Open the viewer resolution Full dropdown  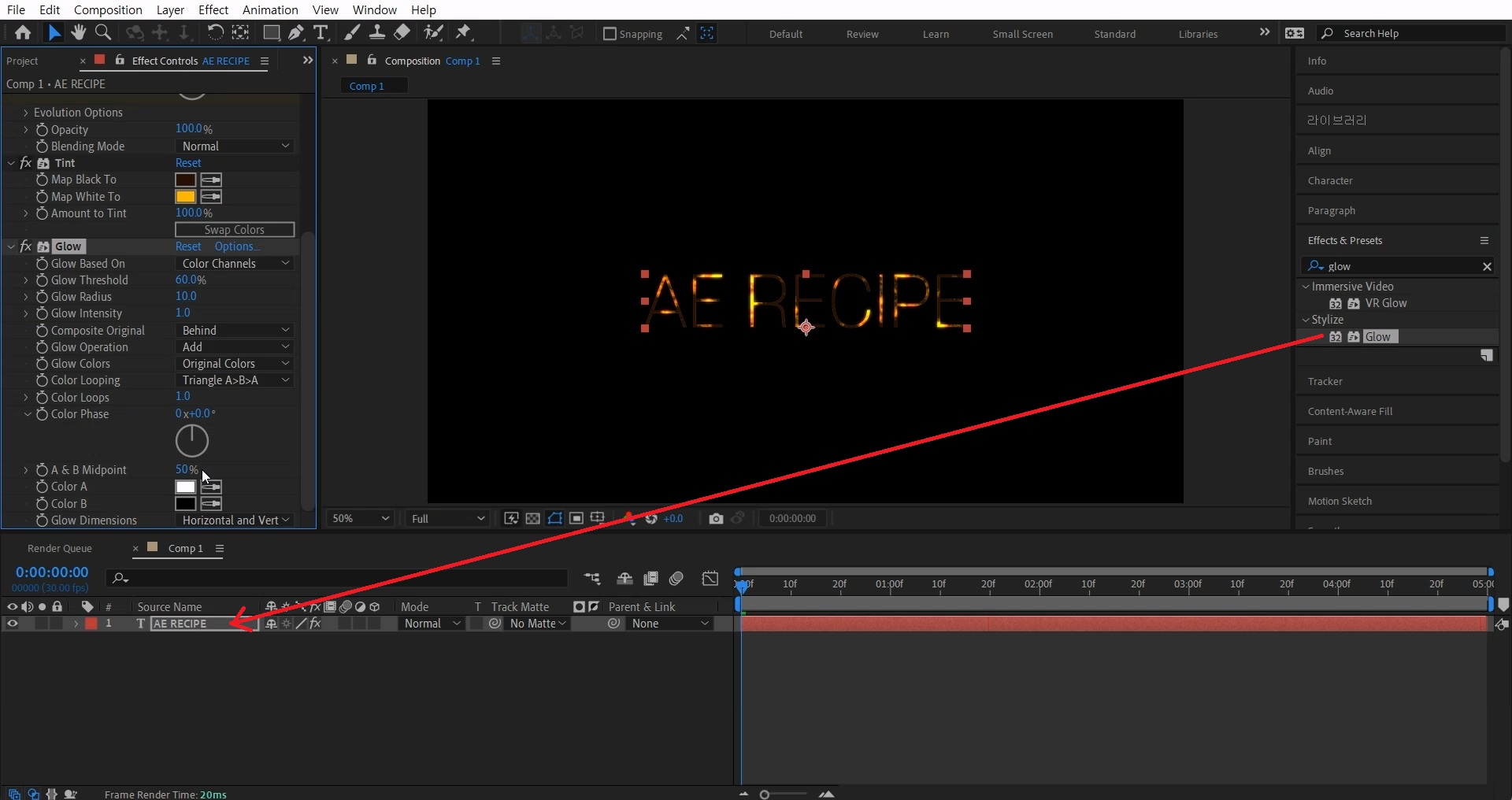point(447,518)
